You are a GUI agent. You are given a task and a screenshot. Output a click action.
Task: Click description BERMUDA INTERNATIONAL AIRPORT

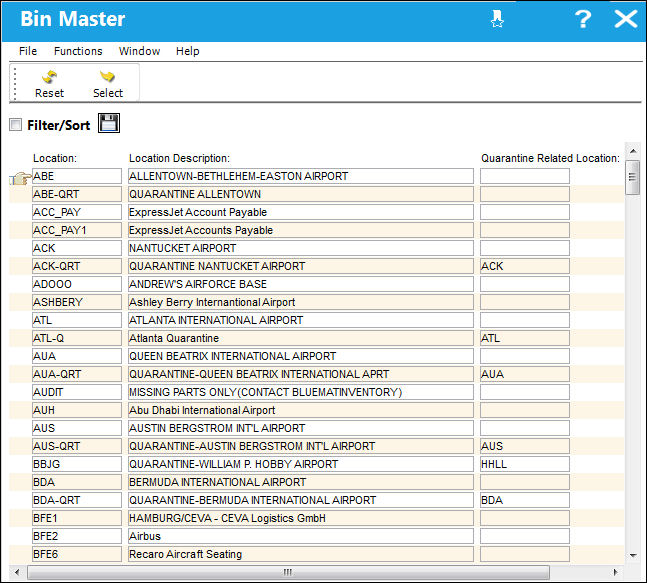click(x=301, y=482)
